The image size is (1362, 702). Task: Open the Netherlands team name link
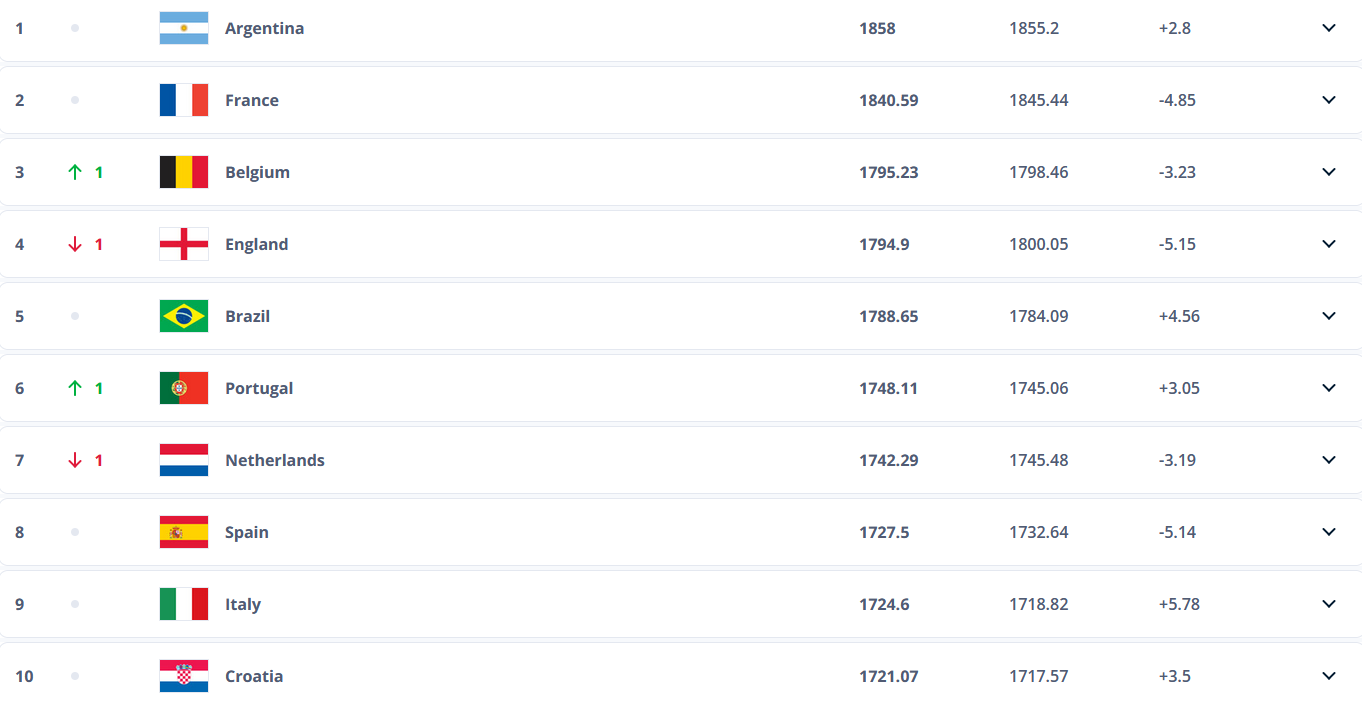point(275,460)
